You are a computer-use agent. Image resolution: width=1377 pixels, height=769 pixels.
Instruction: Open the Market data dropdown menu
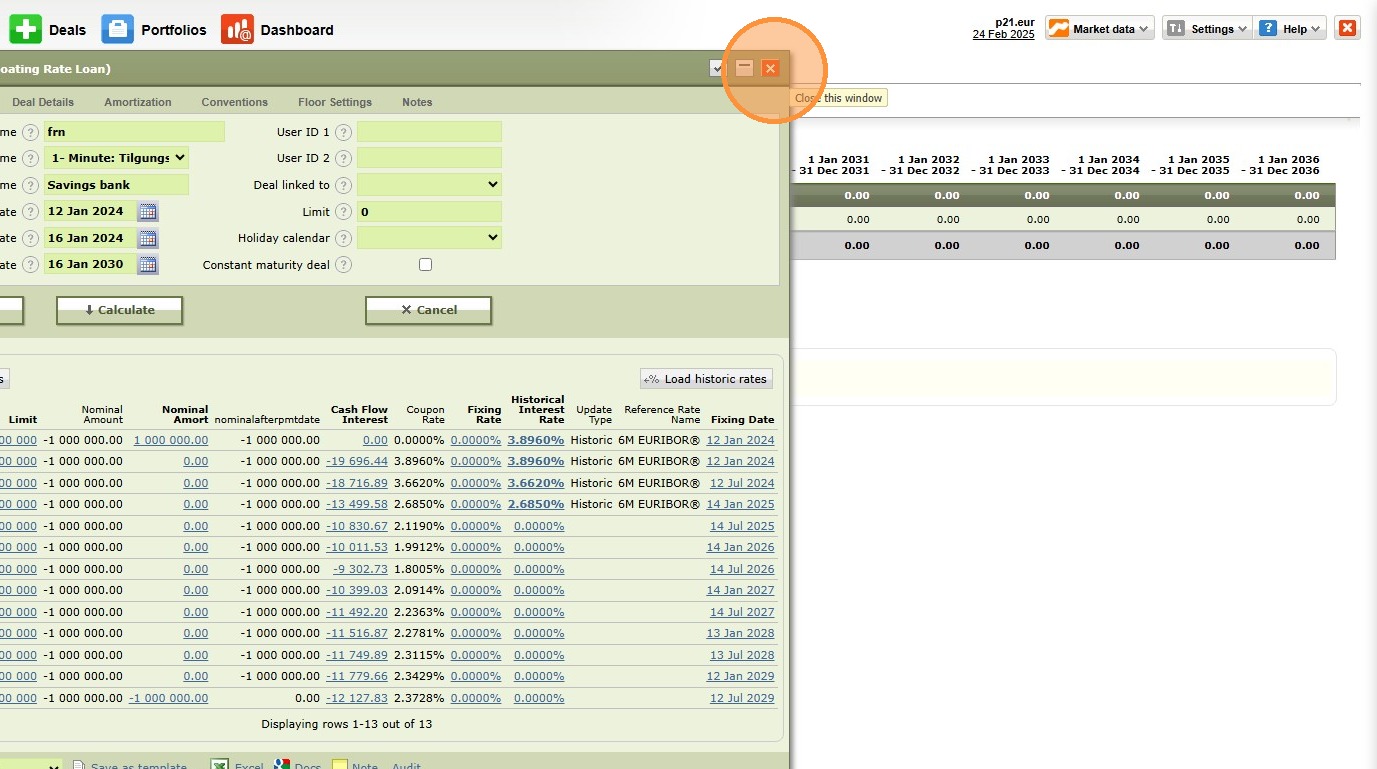click(x=1100, y=28)
